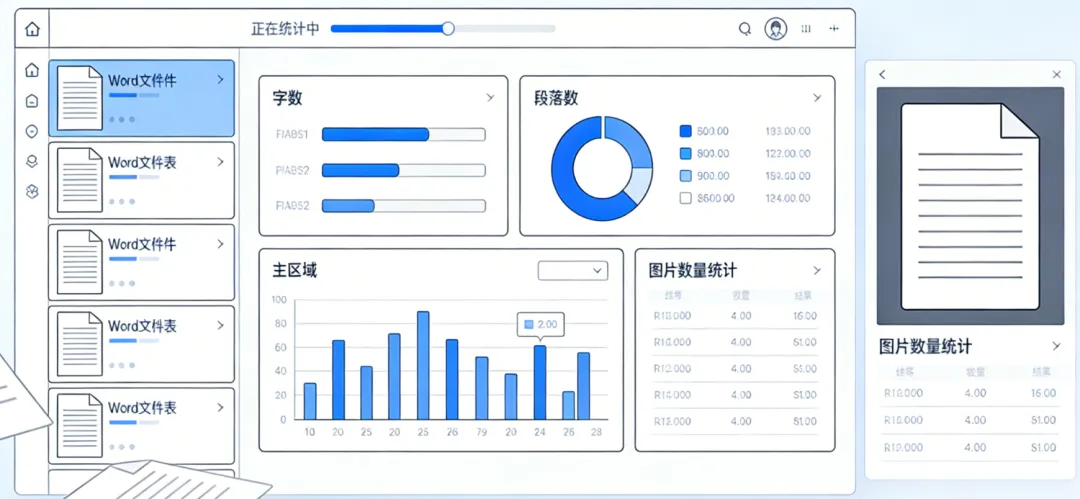Click the three vertical bars icon in header
This screenshot has height=499, width=1080.
point(807,29)
